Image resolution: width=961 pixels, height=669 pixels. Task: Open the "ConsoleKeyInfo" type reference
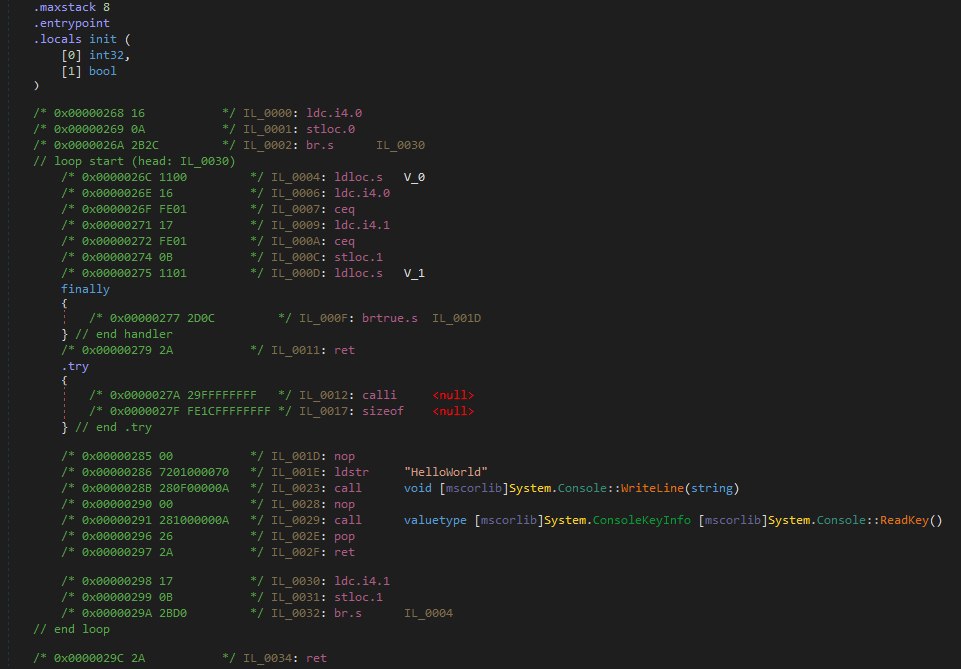coord(642,520)
